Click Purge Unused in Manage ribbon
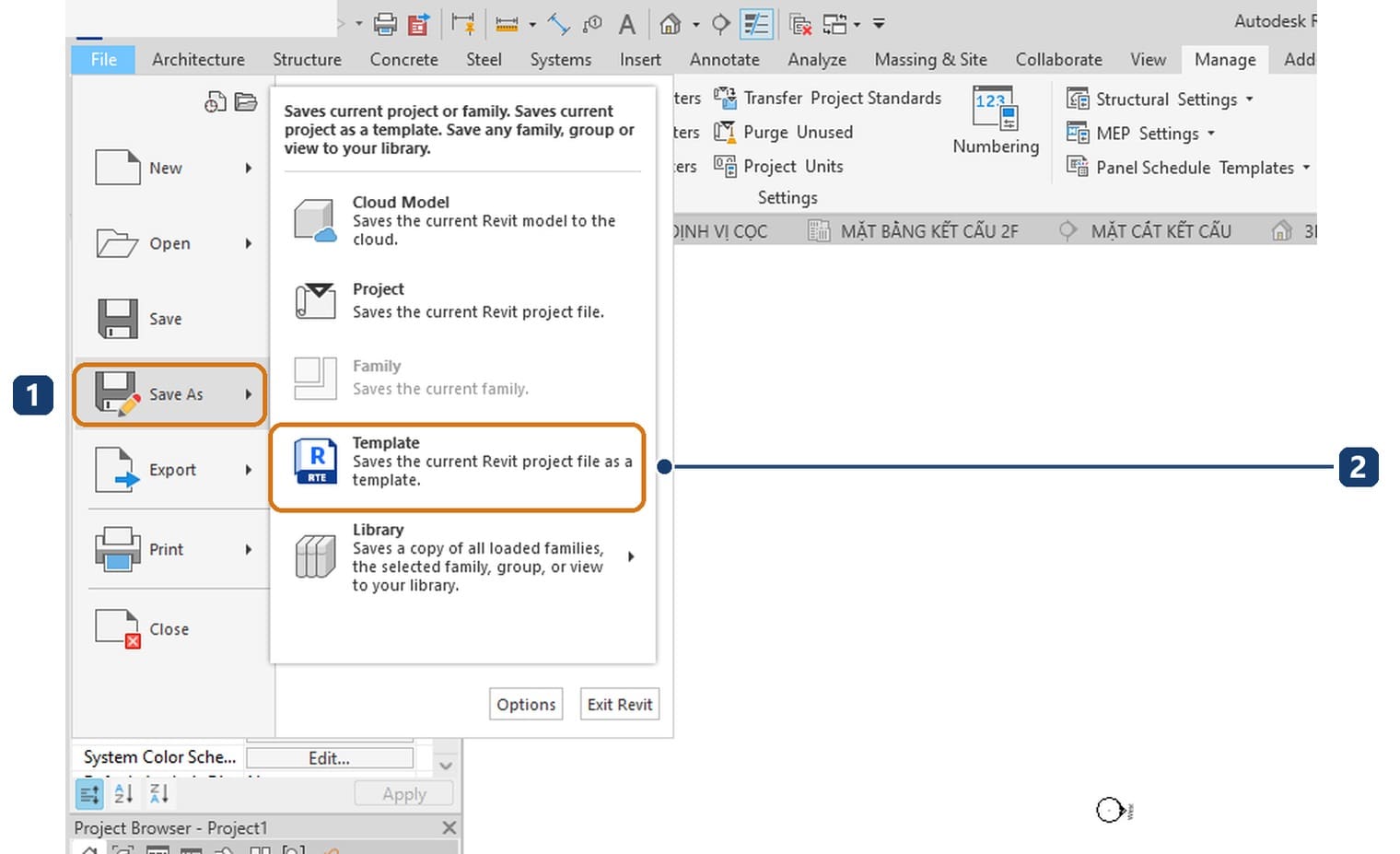The width and height of the screenshot is (1400, 854). (x=784, y=132)
